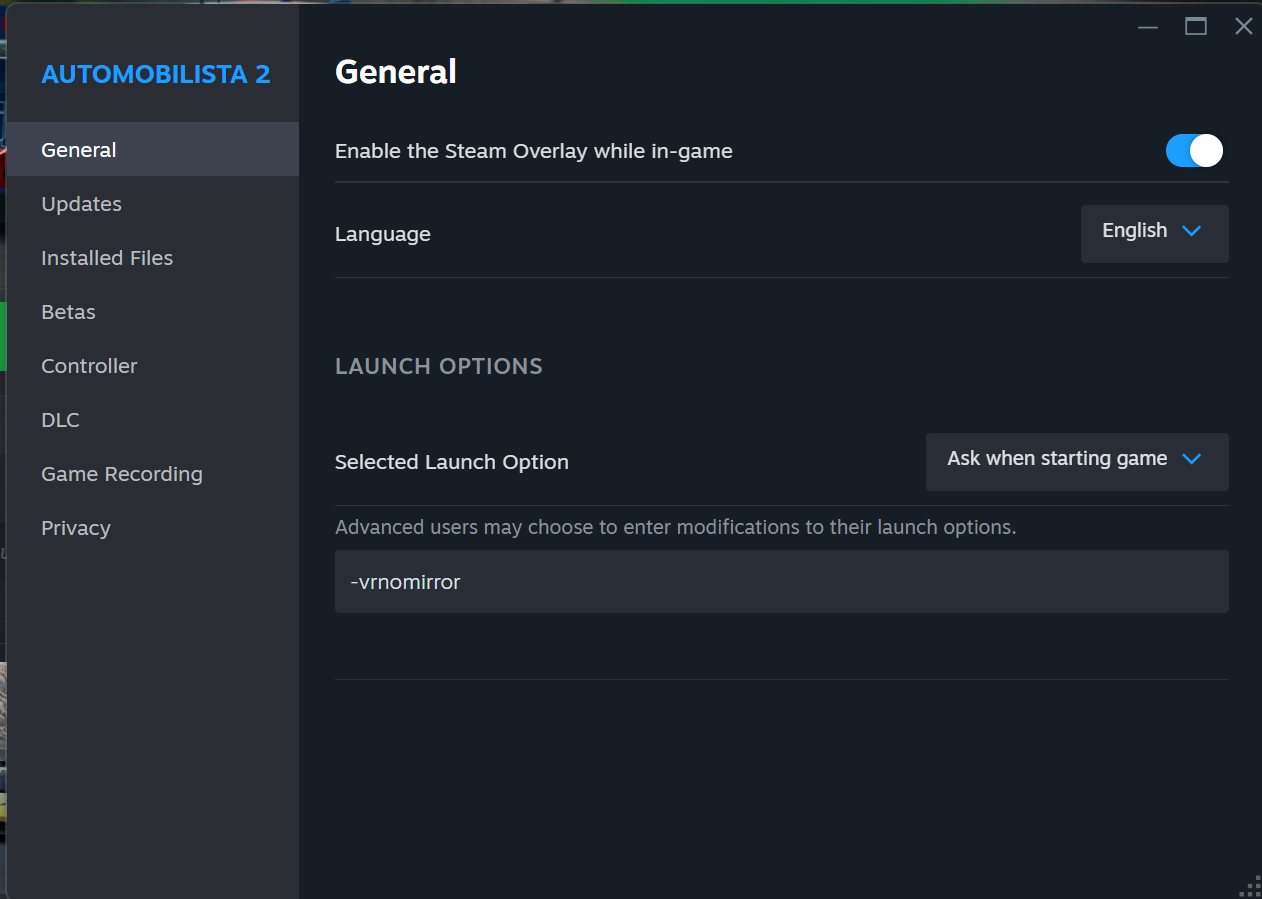Click the launch options field containing -vrnomirror

pos(781,581)
